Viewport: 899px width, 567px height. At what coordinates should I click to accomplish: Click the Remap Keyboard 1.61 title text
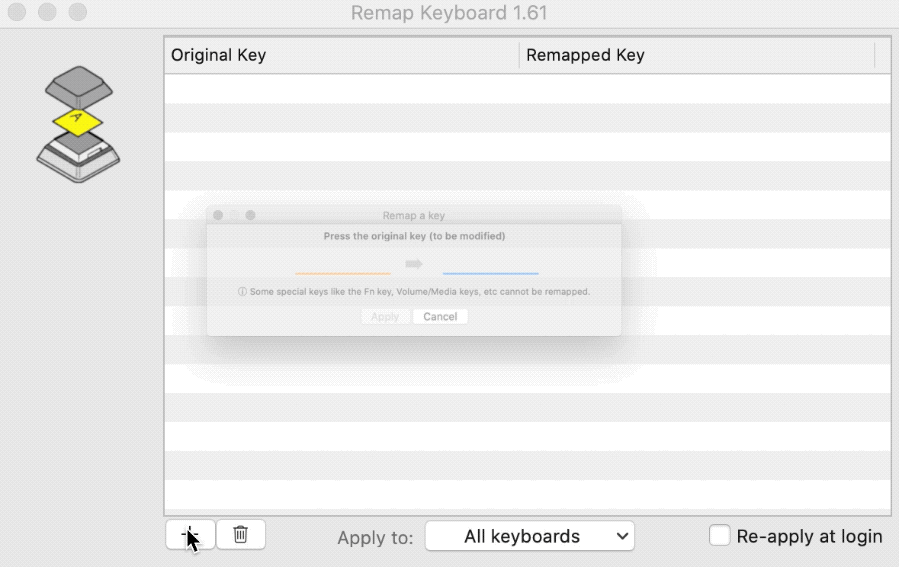point(449,13)
